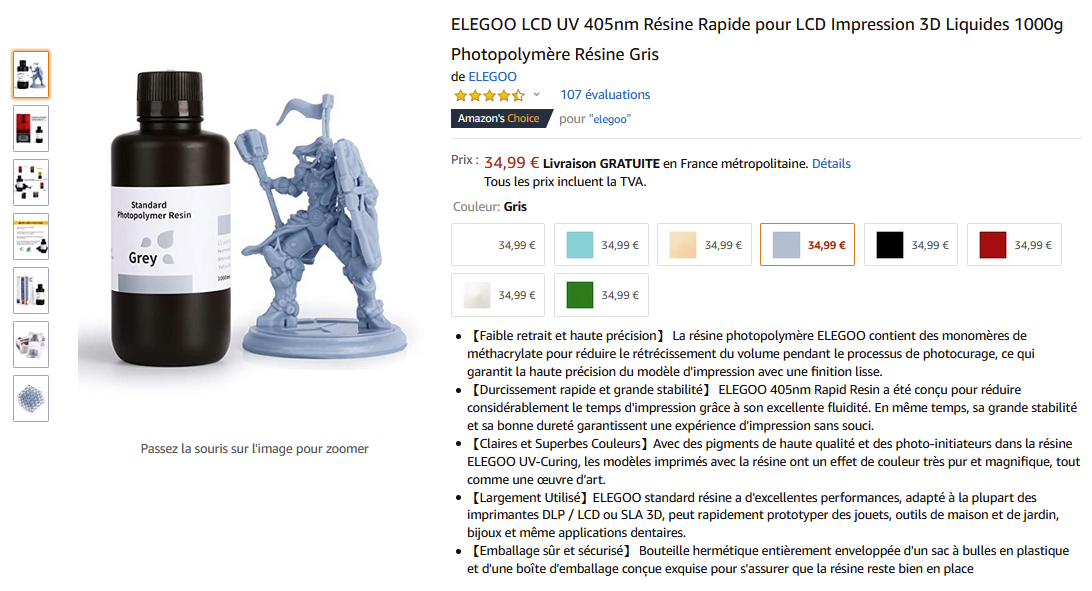Open the "elegoo" keyword link
The height and width of the screenshot is (591, 1092).
(x=610, y=119)
